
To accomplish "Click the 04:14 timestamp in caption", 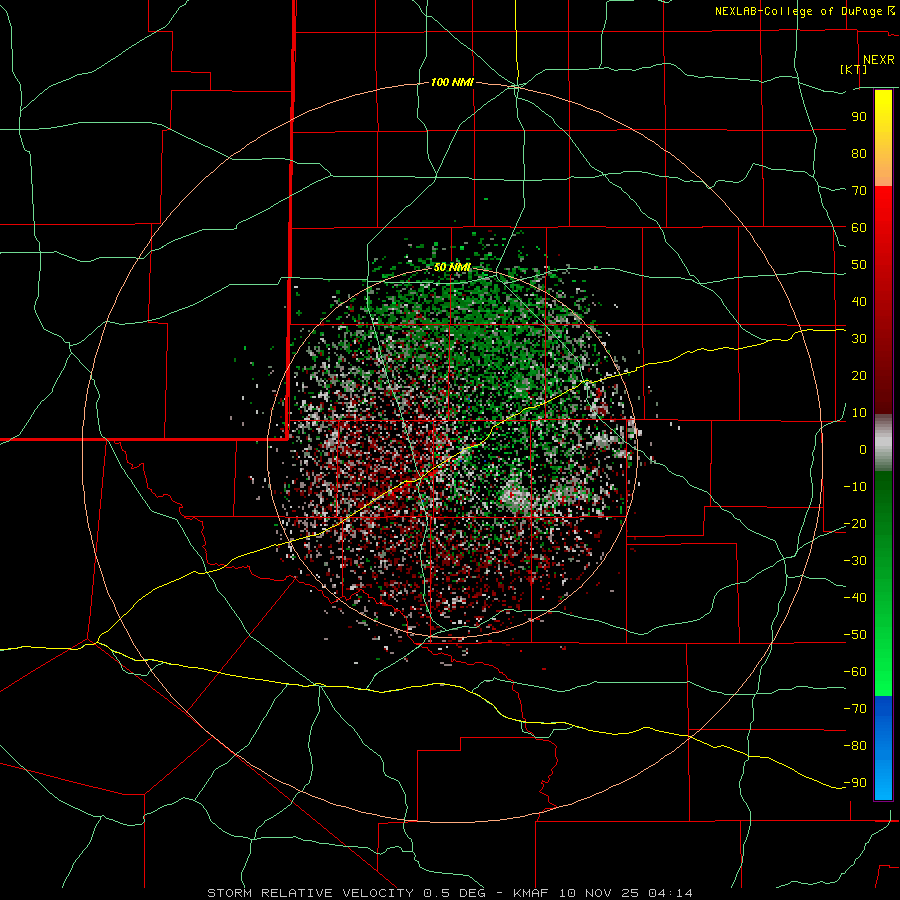I will (x=670, y=893).
